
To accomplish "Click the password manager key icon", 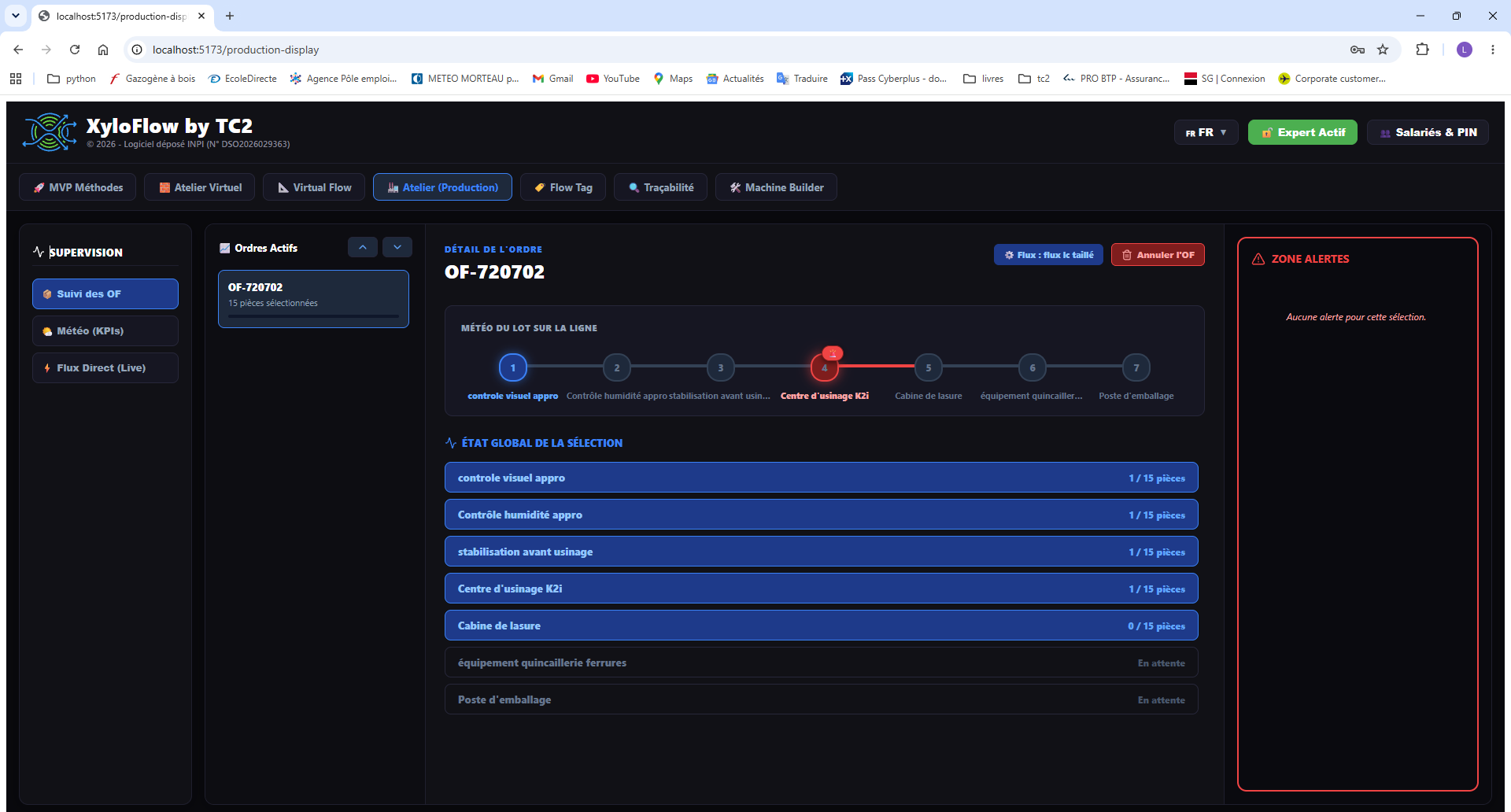I will pyautogui.click(x=1358, y=50).
